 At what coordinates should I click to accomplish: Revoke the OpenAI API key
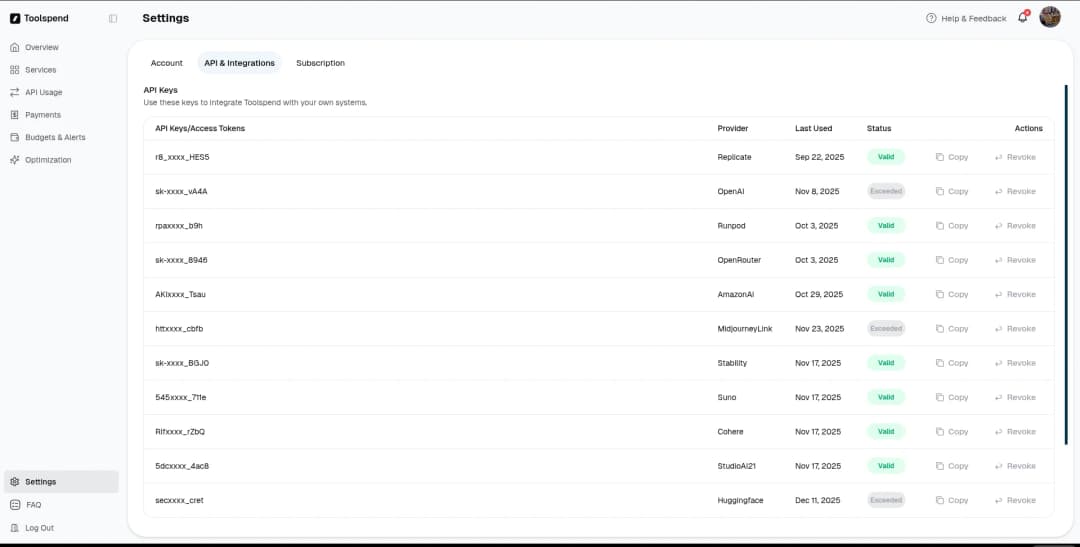coord(1015,192)
